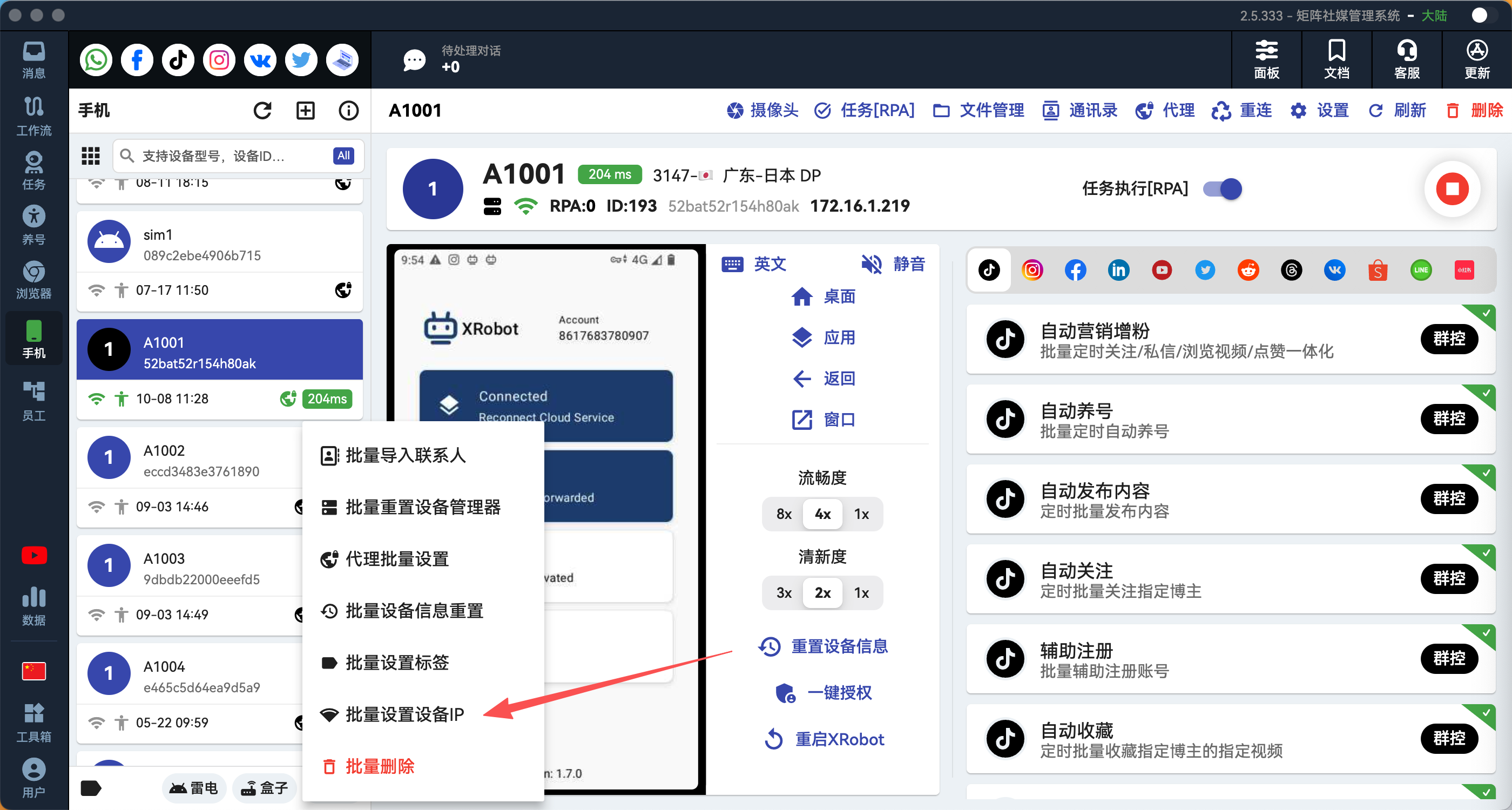Image resolution: width=1512 pixels, height=810 pixels.
Task: Select 4x smoothness option
Action: [x=822, y=514]
